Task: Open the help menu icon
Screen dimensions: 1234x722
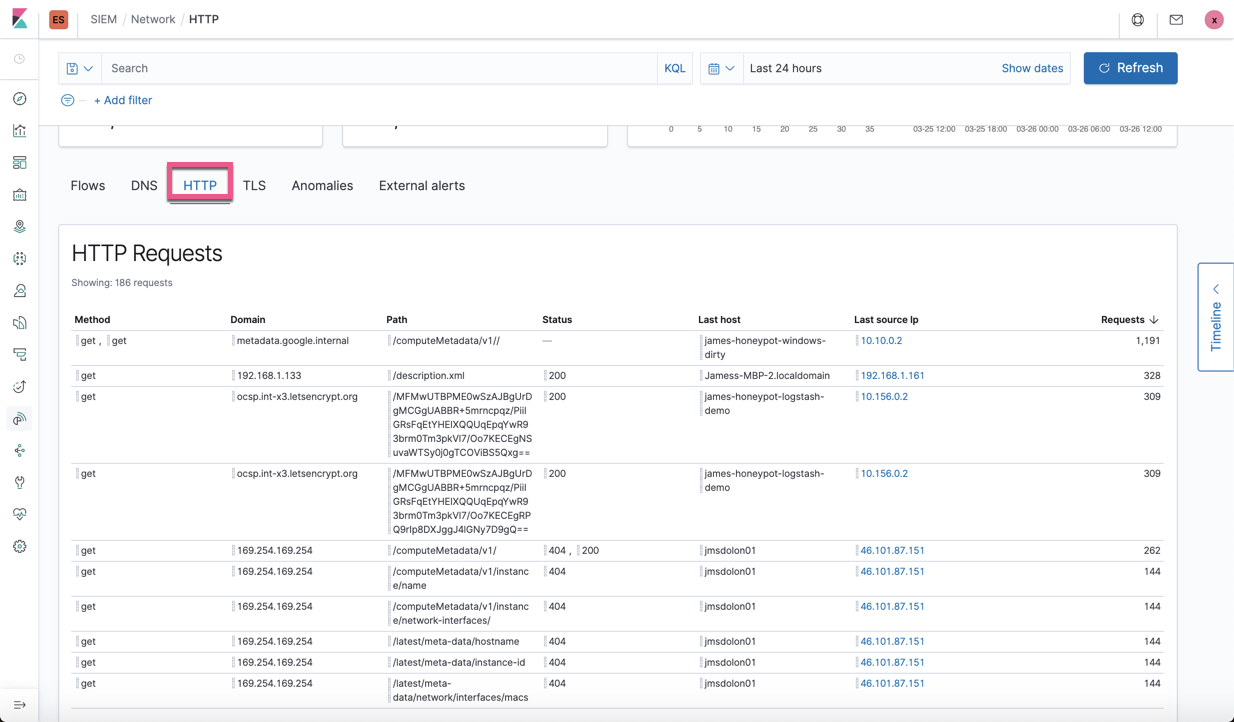Action: click(1138, 19)
